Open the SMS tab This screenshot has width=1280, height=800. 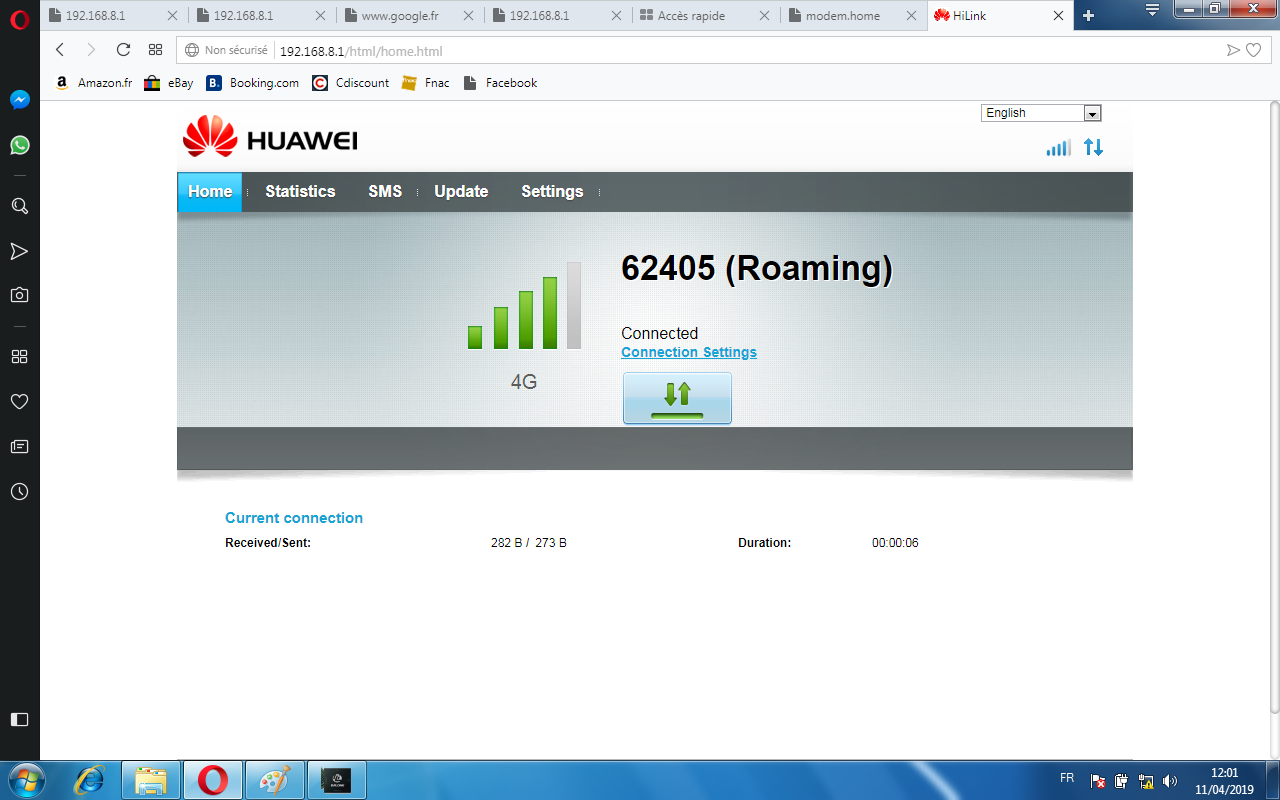tap(385, 192)
